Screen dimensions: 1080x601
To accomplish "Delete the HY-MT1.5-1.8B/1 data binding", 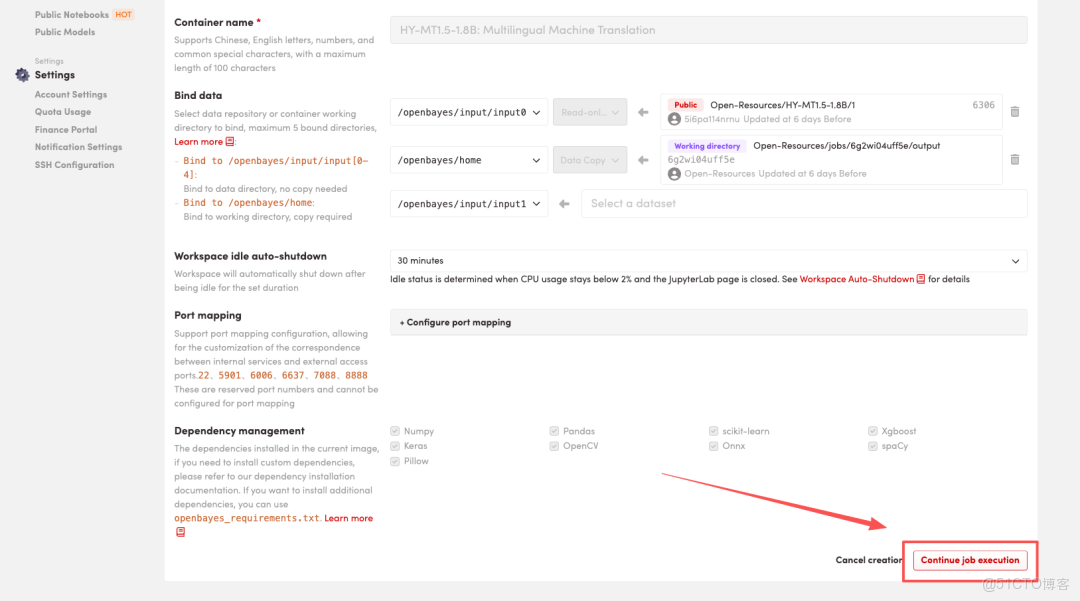I will click(x=1014, y=112).
